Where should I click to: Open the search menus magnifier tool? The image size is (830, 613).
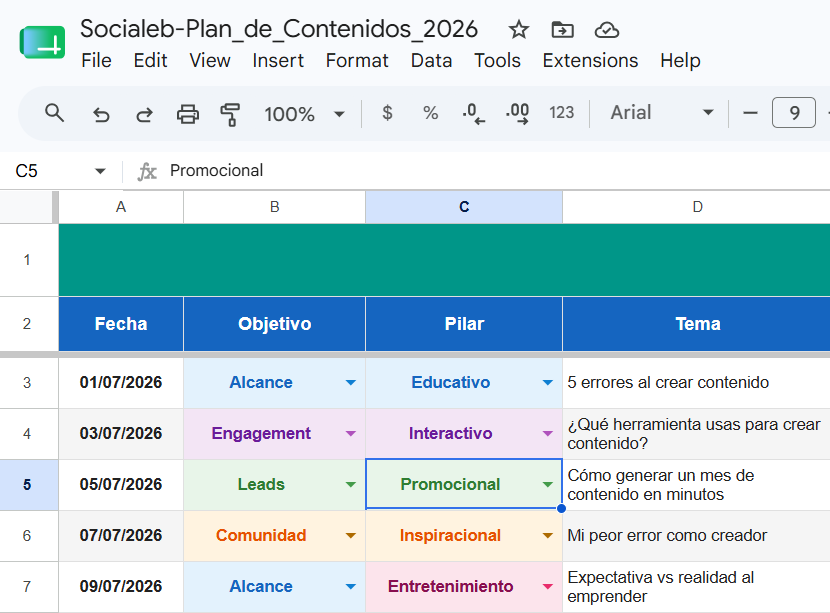pos(55,113)
